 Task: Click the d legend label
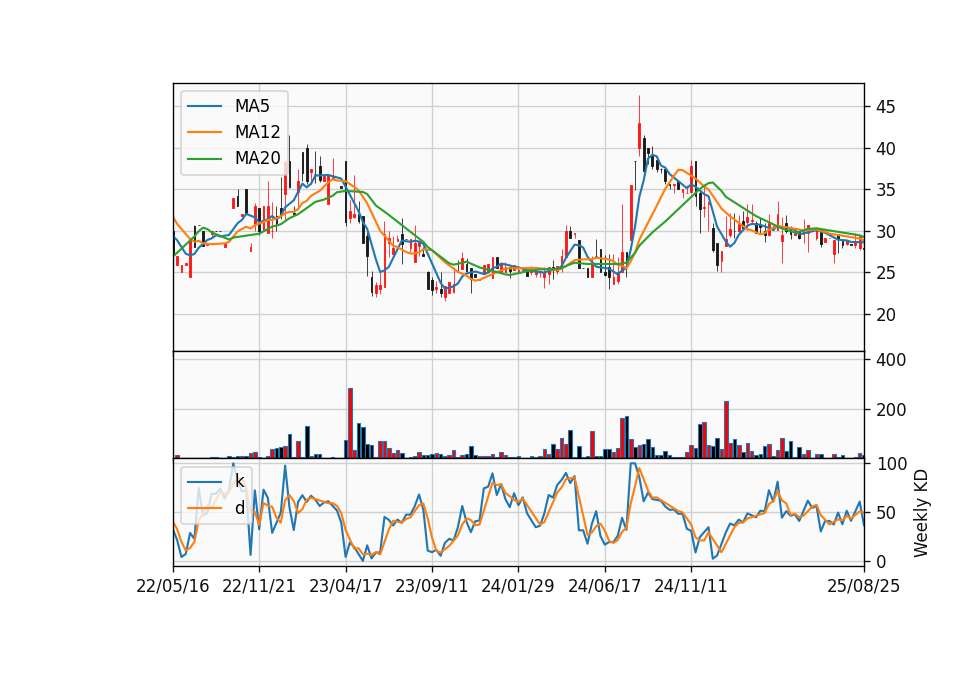239,508
